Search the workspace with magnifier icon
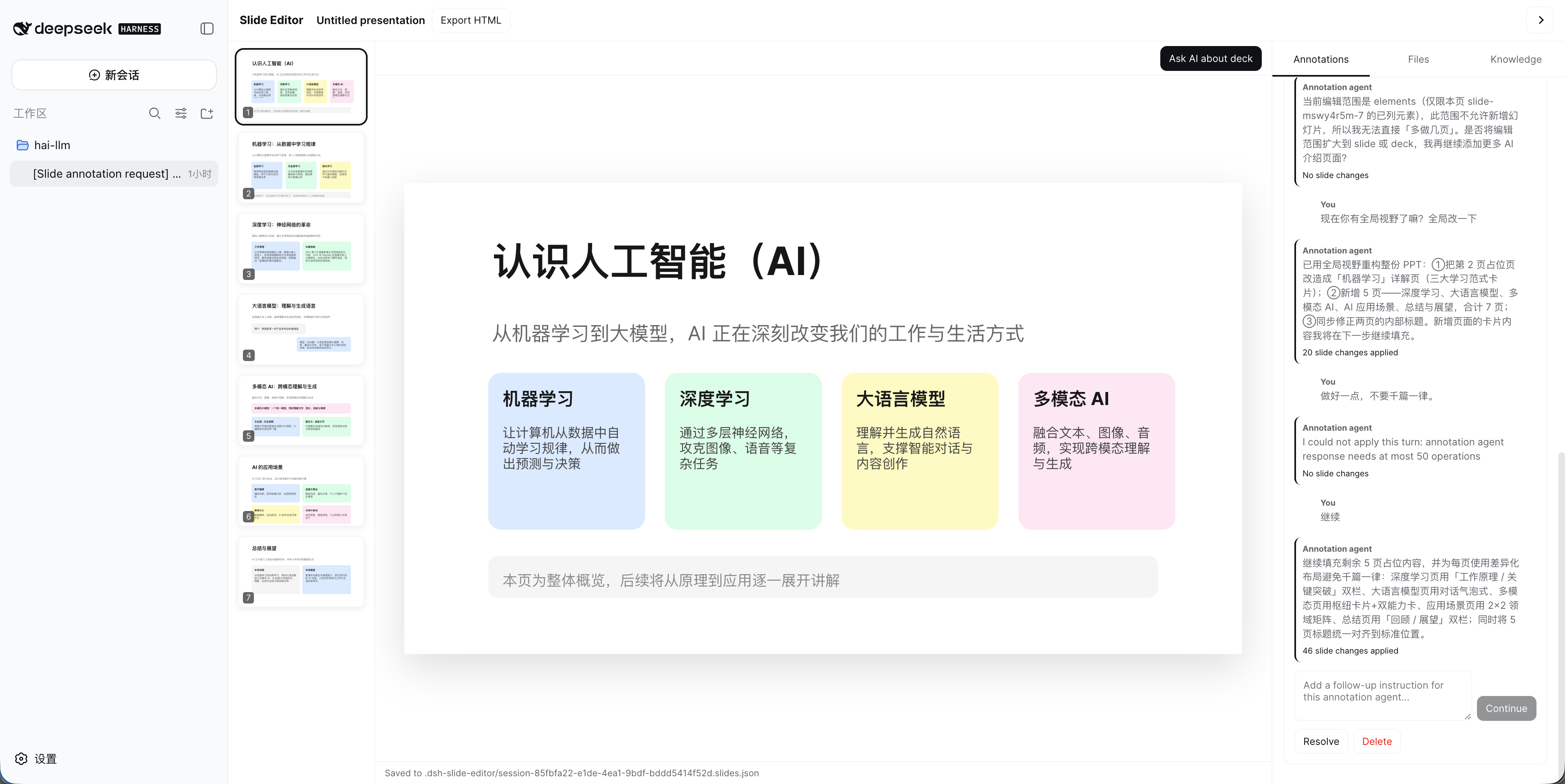The height and width of the screenshot is (784, 1565). point(155,113)
